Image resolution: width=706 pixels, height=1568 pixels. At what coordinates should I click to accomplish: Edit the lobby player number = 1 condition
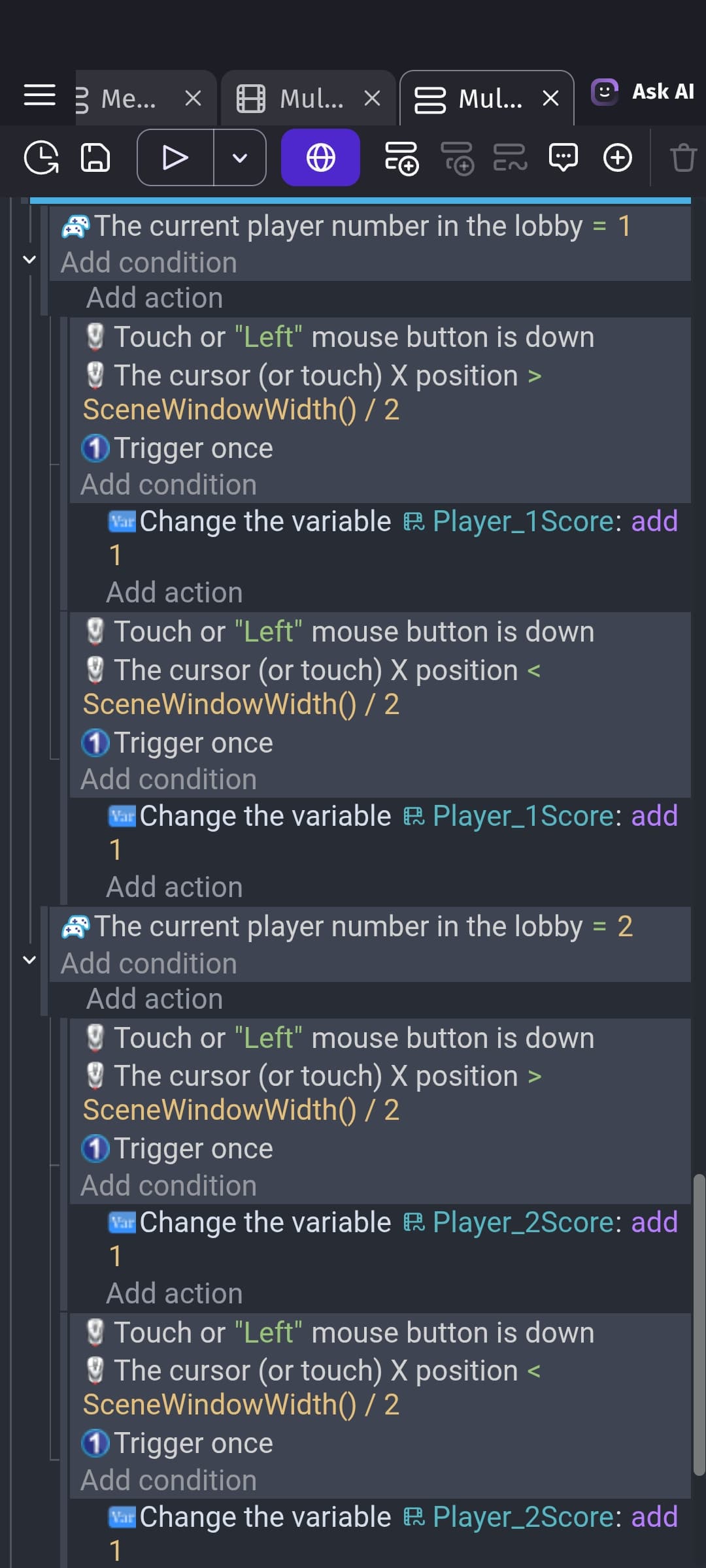click(346, 226)
